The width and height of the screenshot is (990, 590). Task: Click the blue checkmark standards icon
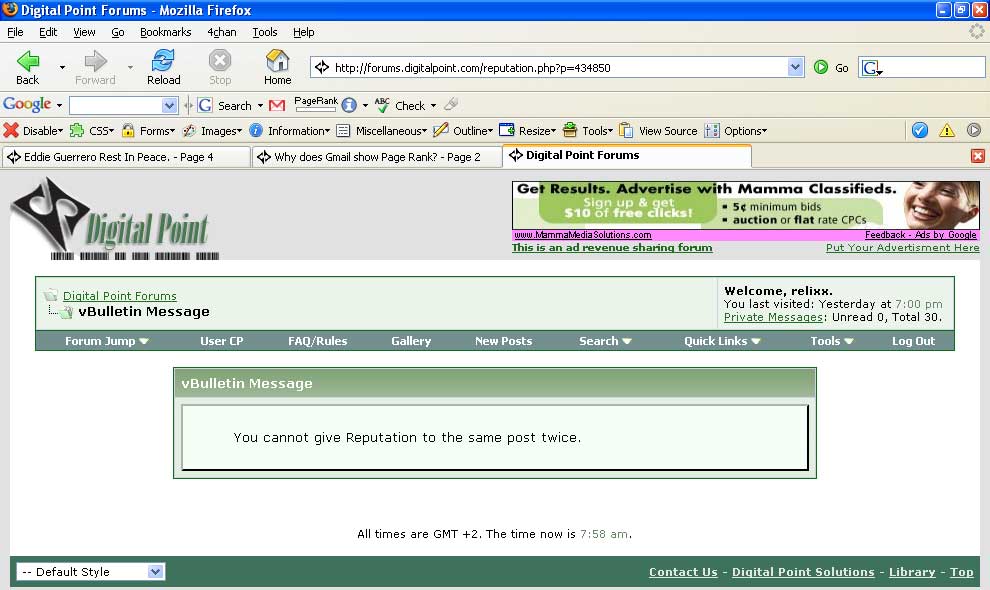(920, 130)
